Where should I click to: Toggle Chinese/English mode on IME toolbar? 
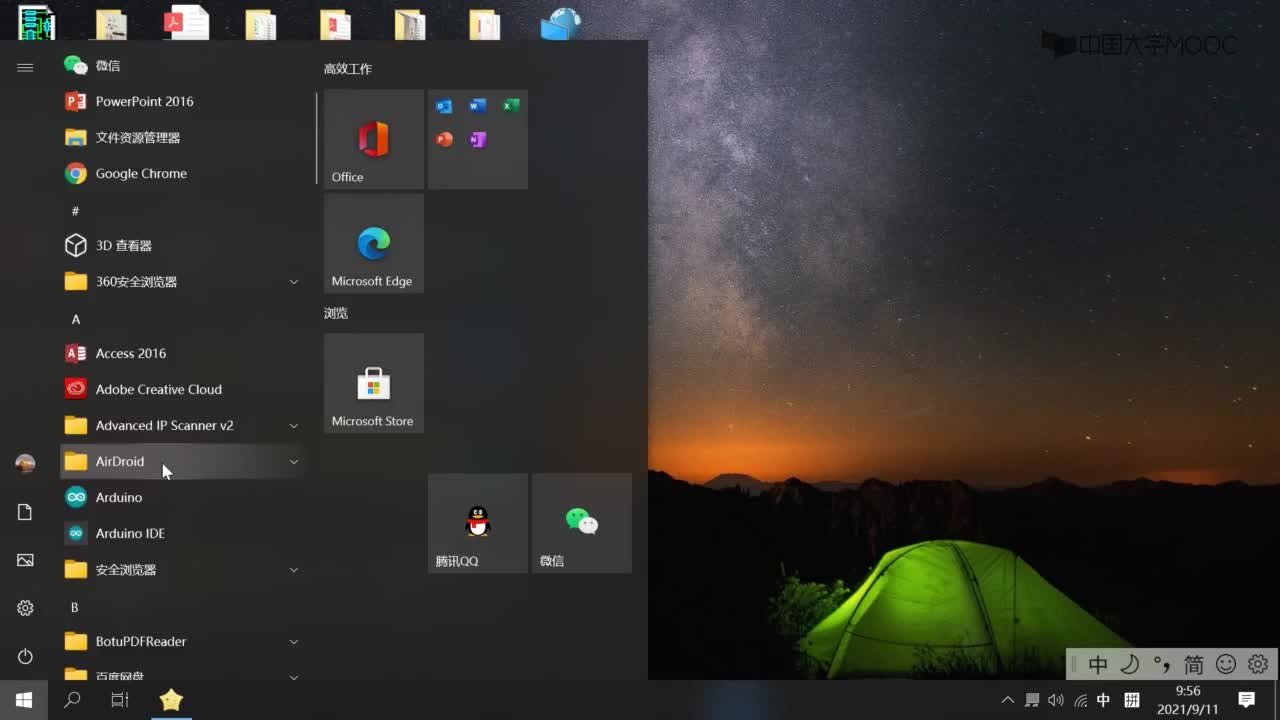coord(1098,664)
